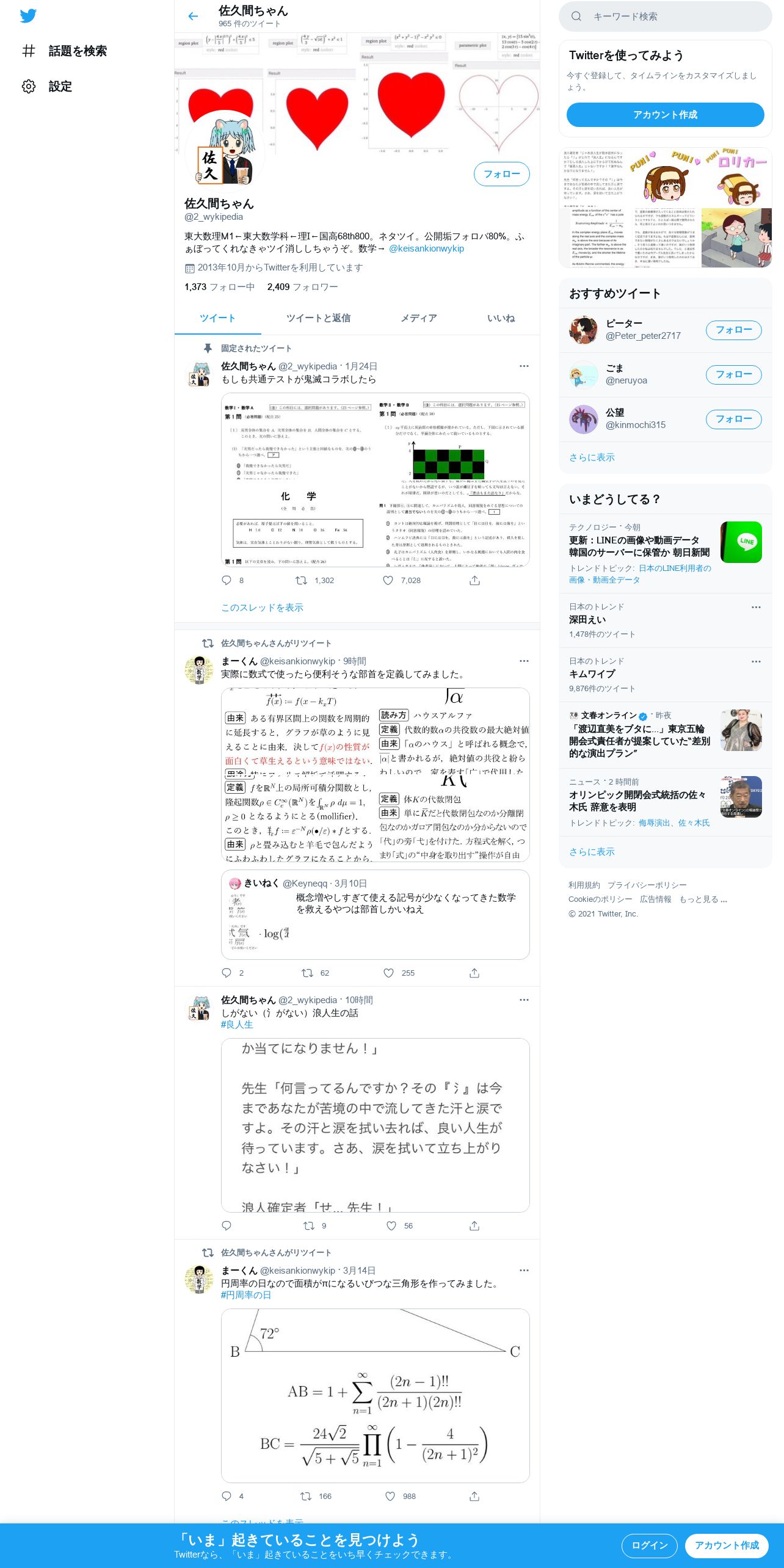The width and height of the screenshot is (784, 1568).
Task: Open ごま avatar in recommendations
Action: pyautogui.click(x=584, y=375)
